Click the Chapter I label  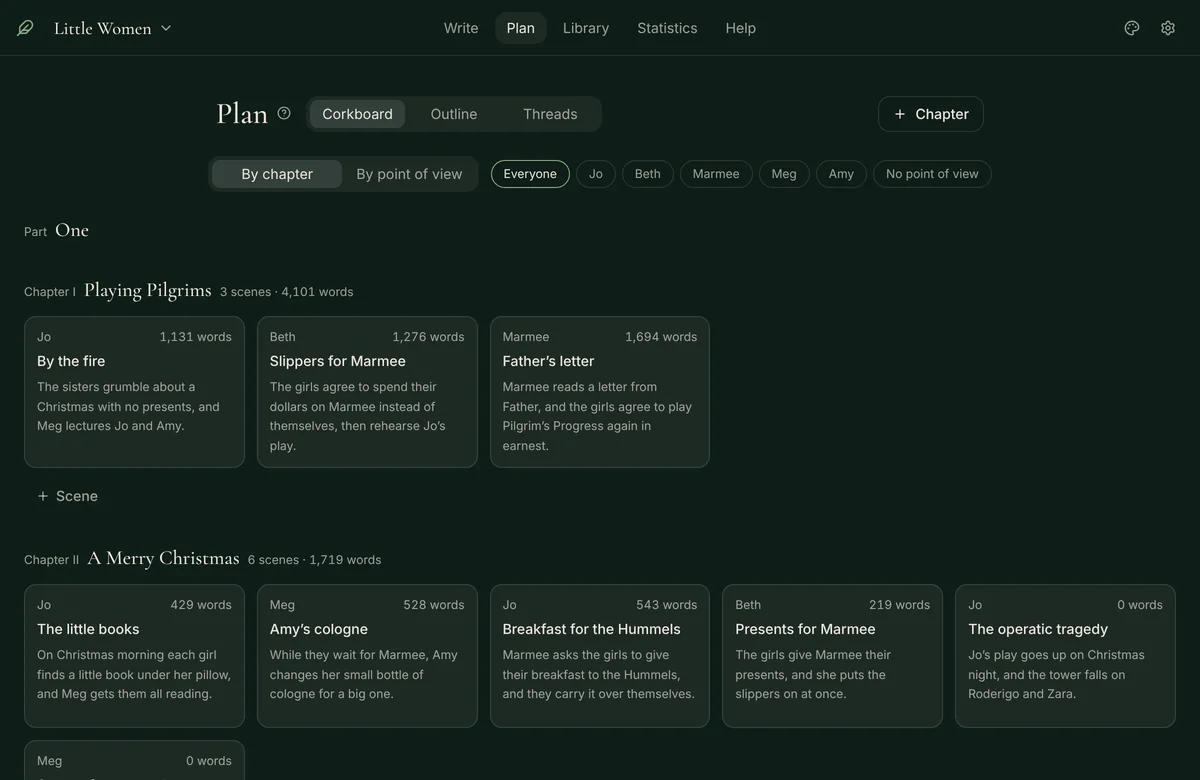click(50, 292)
